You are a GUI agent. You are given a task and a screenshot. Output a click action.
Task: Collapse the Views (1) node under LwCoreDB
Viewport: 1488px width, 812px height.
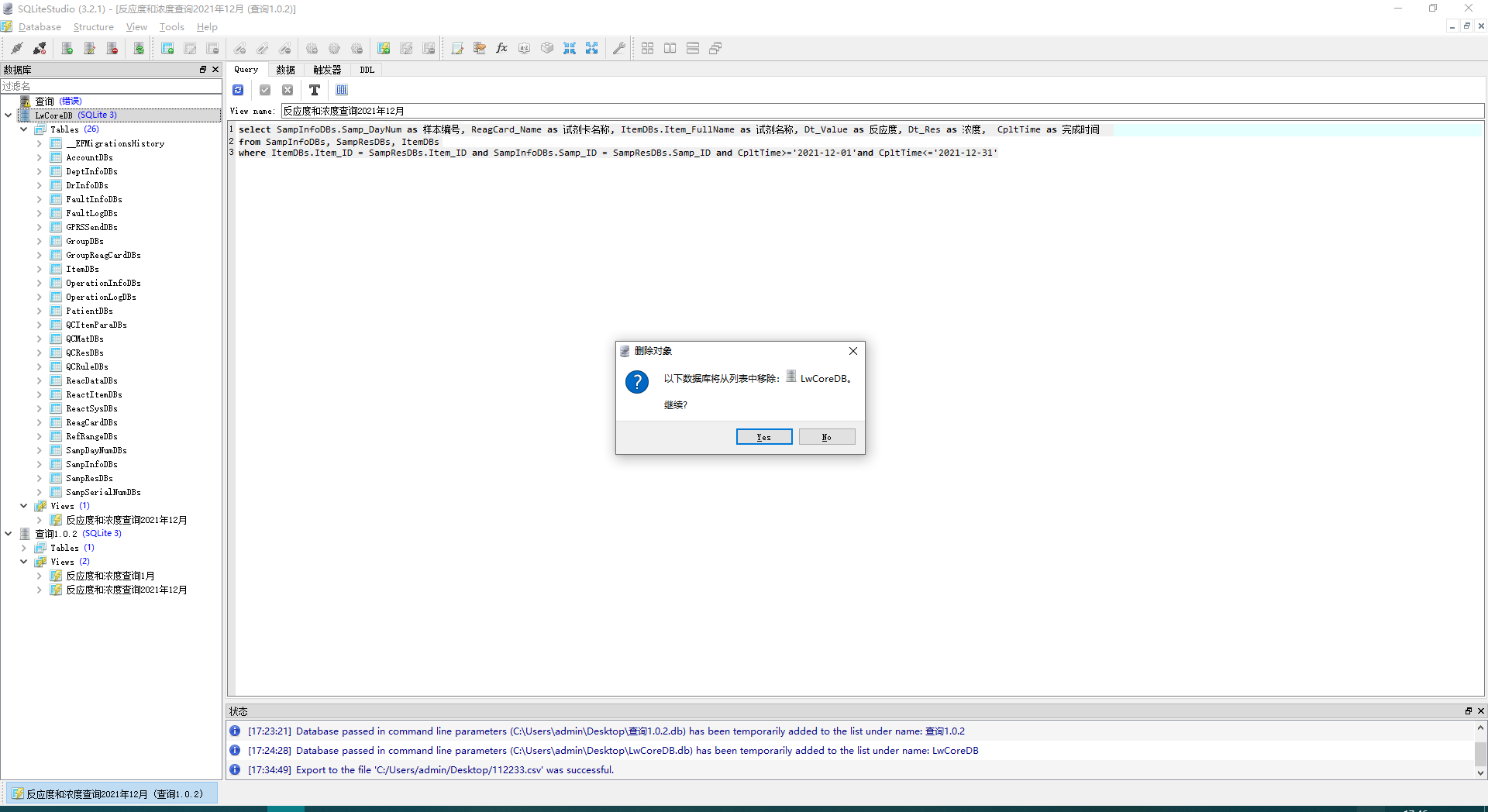click(x=24, y=506)
